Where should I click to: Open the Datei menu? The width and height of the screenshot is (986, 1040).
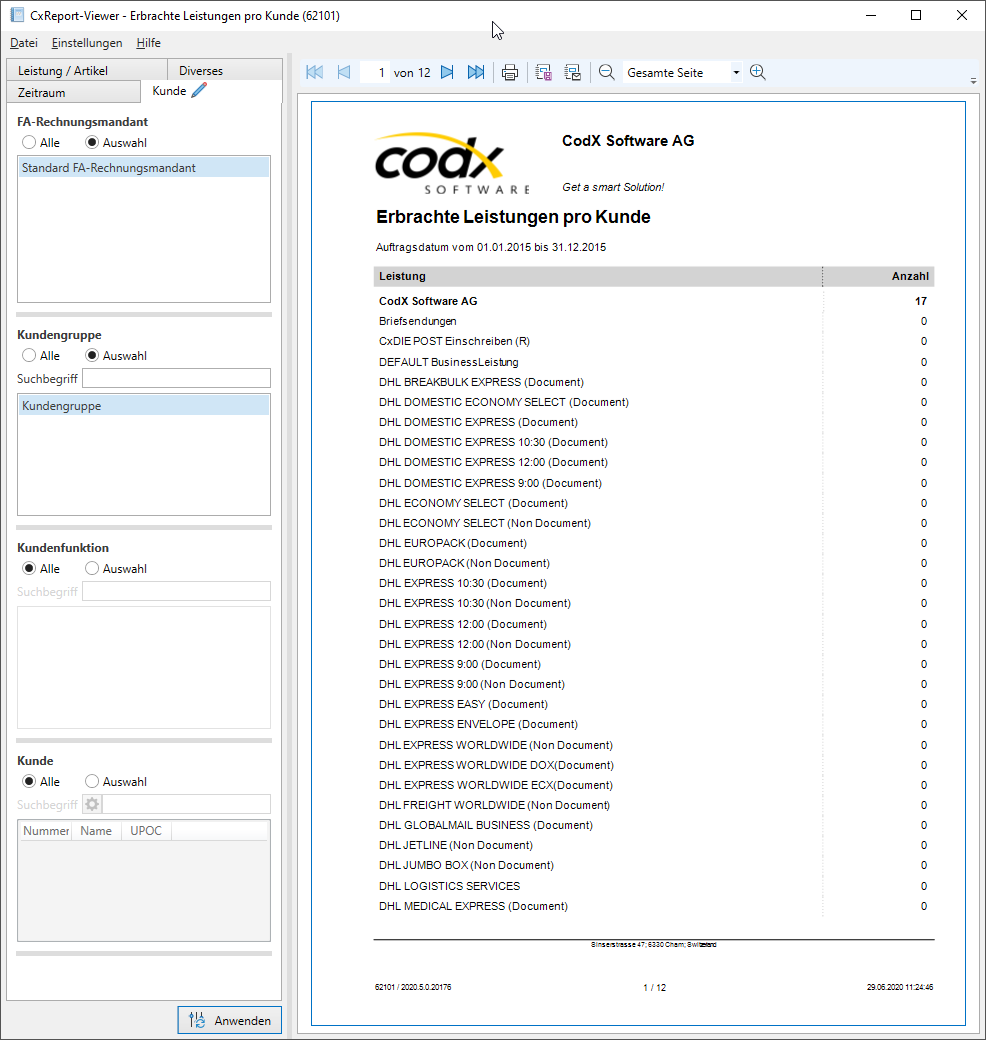coord(24,43)
